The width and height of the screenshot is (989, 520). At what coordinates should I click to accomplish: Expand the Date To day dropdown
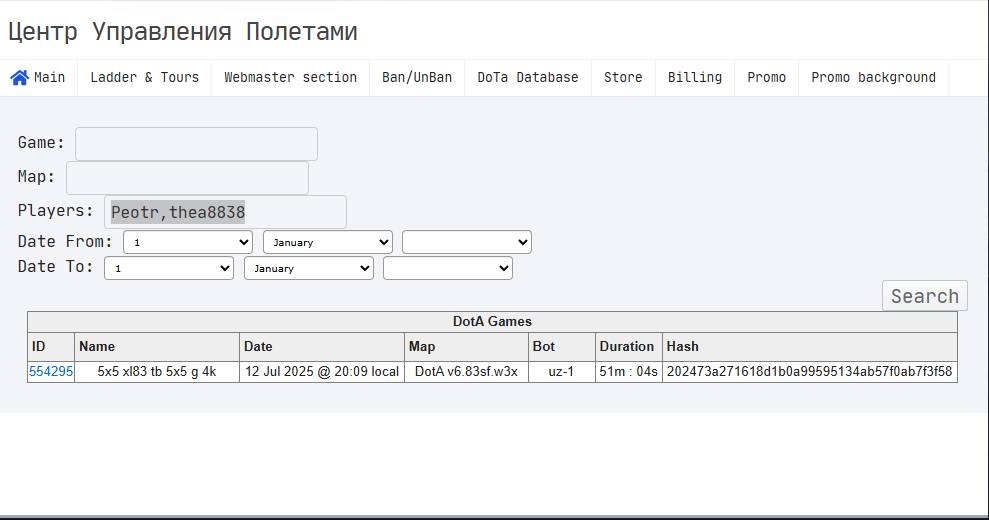pyautogui.click(x=169, y=268)
